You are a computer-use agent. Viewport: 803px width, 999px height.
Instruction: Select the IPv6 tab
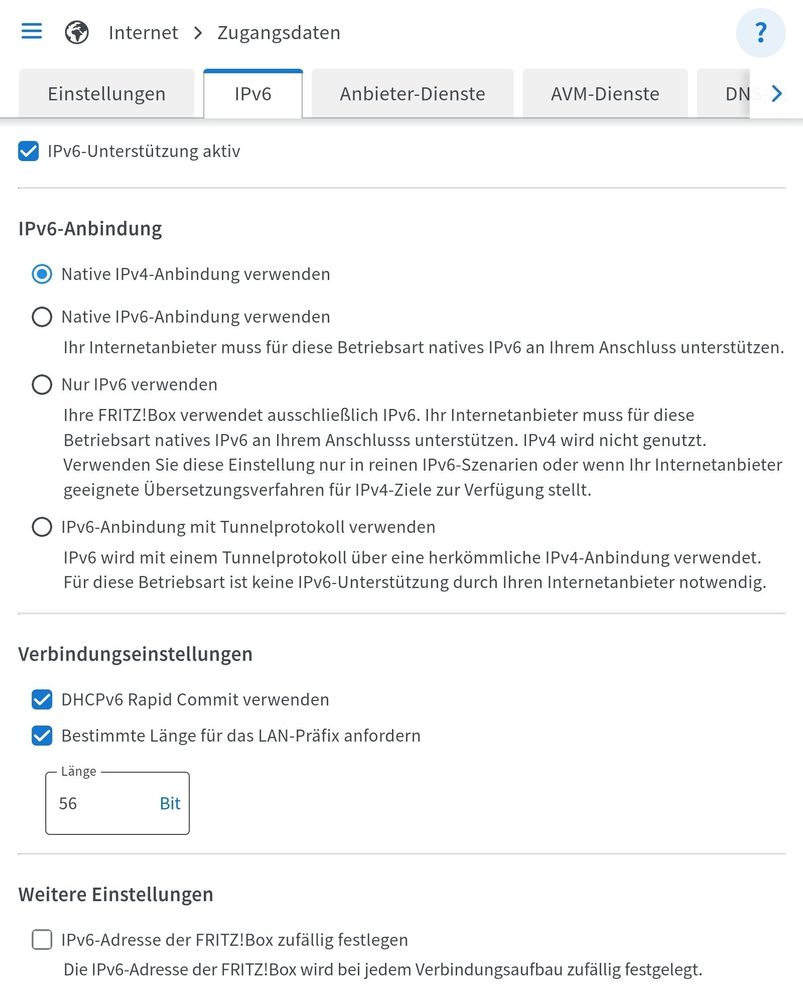252,94
